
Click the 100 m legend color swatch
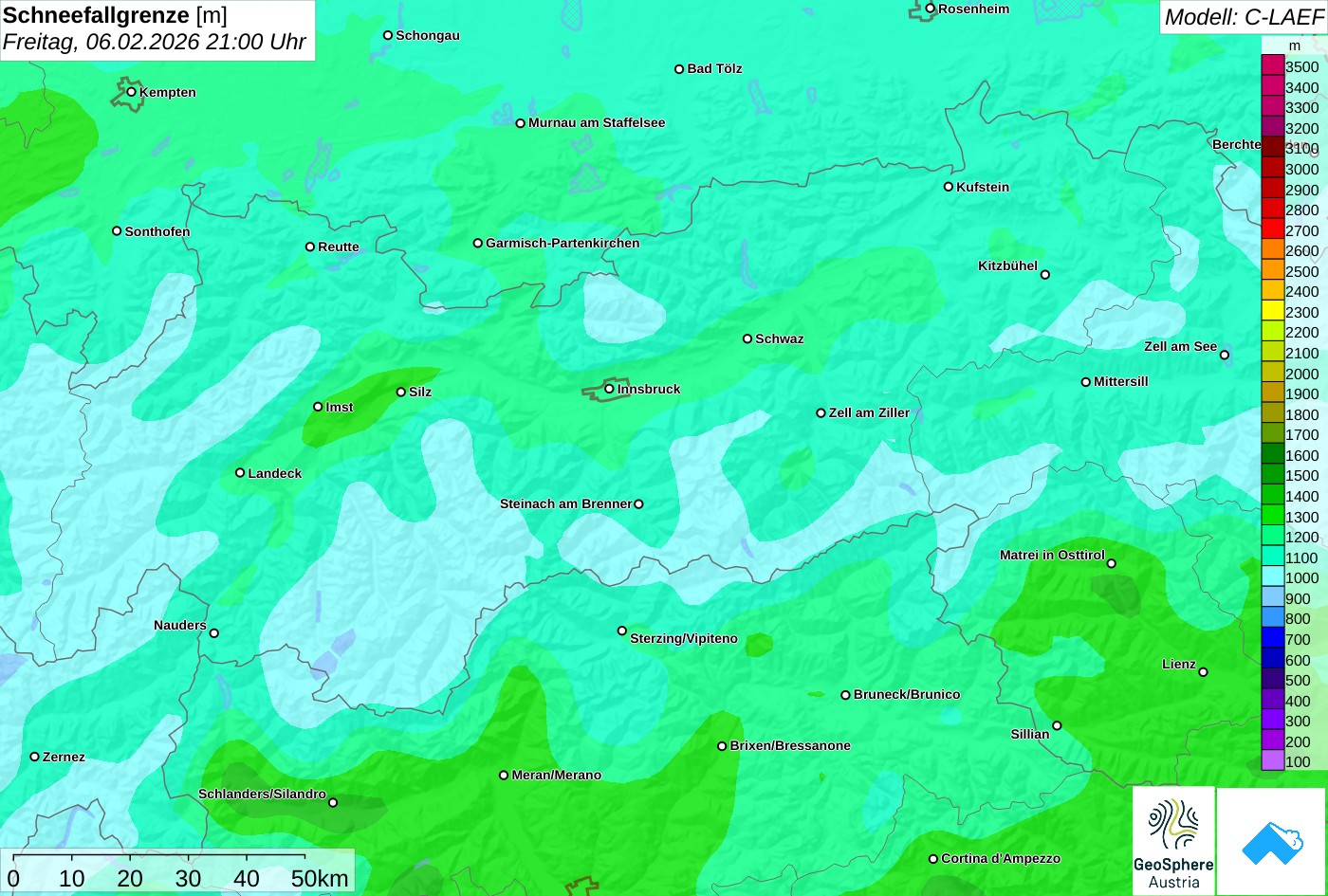click(x=1272, y=760)
